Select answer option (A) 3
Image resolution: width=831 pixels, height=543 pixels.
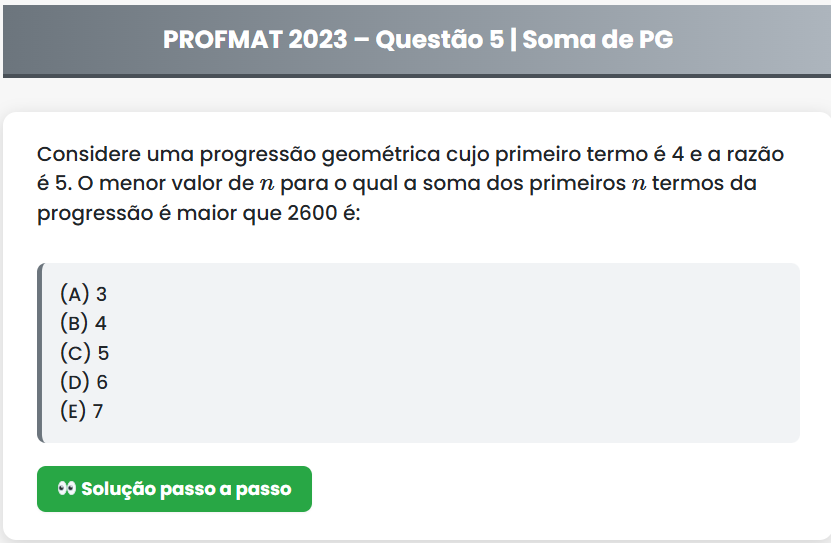[83, 294]
